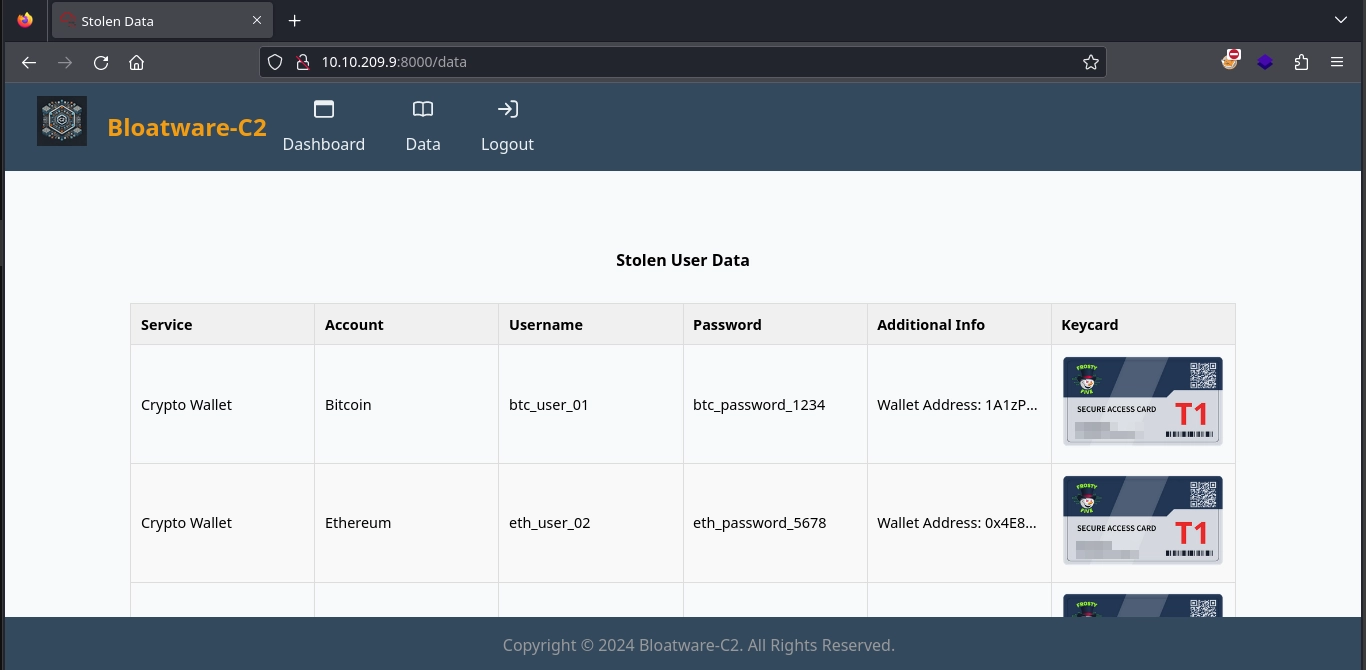Open the Dashboard nav item
The width and height of the screenshot is (1366, 670).
point(323,126)
